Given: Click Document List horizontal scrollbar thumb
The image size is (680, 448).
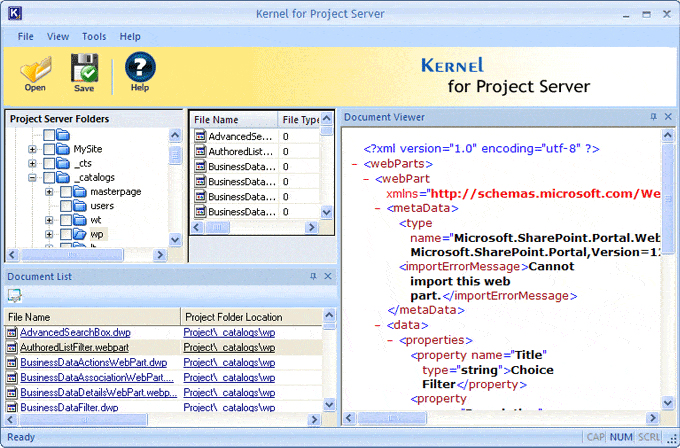Looking at the screenshot, I should click(84, 419).
